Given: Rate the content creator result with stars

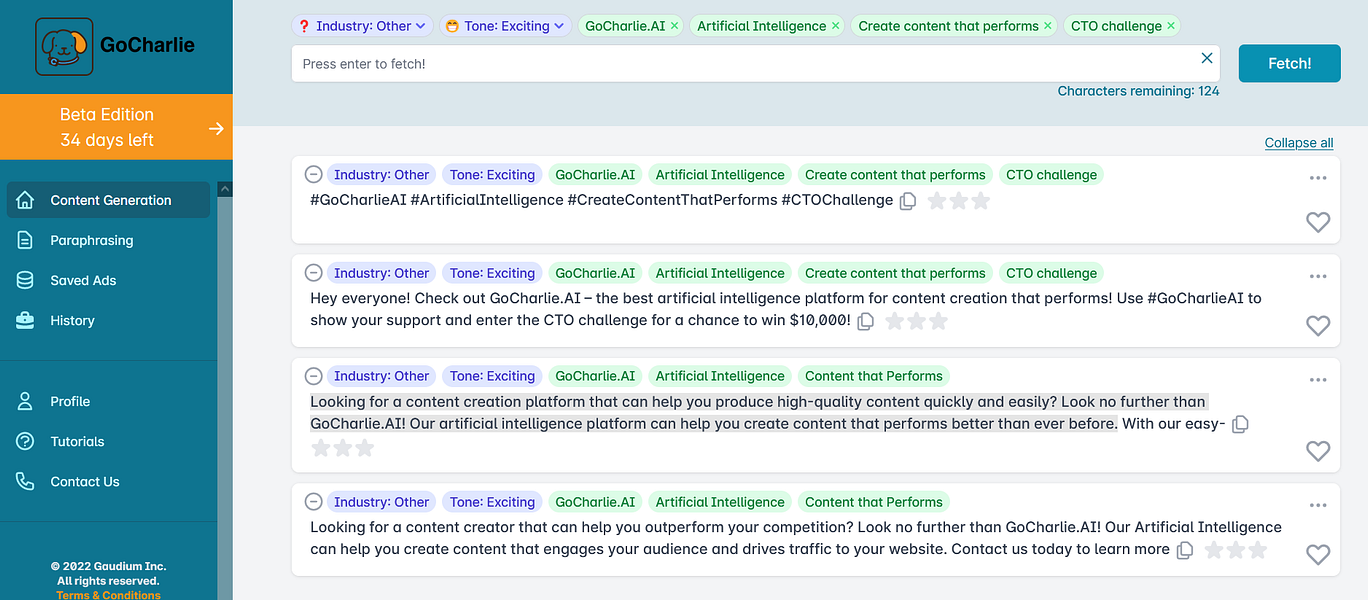Looking at the screenshot, I should click(x=1236, y=550).
